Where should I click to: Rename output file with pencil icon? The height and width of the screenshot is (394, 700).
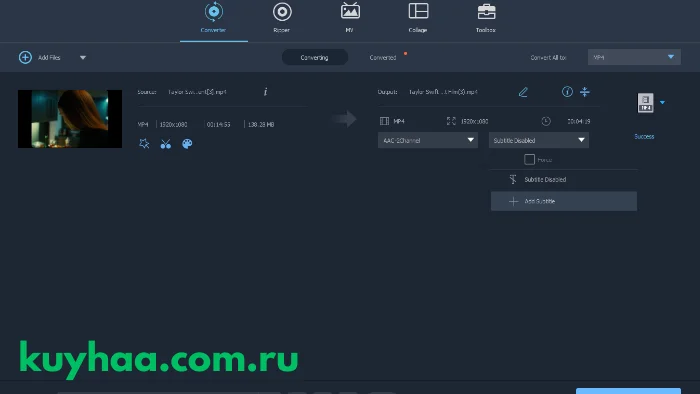(x=523, y=92)
